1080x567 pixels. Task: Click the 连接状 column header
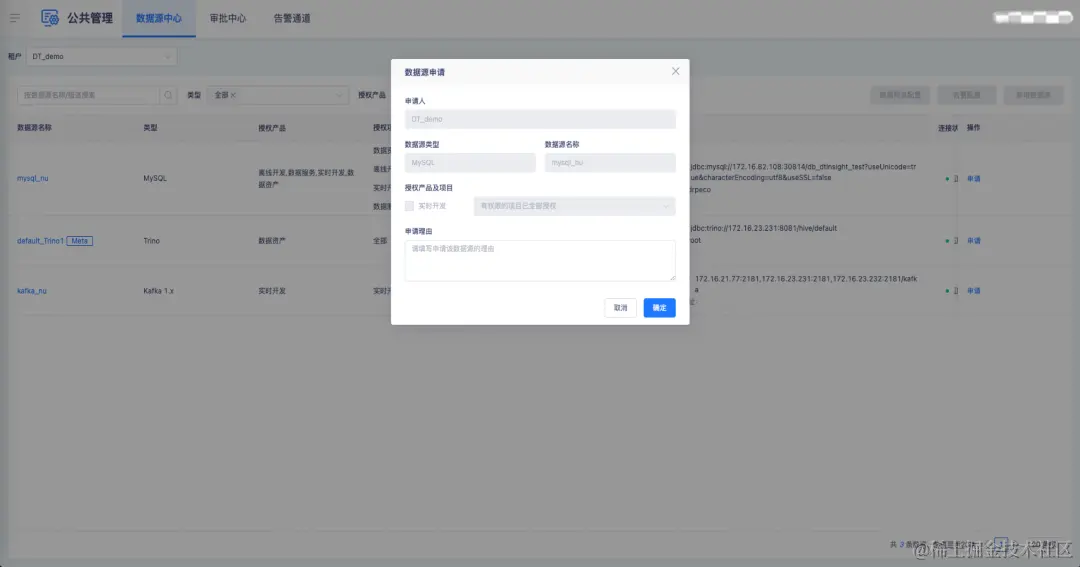coord(948,128)
